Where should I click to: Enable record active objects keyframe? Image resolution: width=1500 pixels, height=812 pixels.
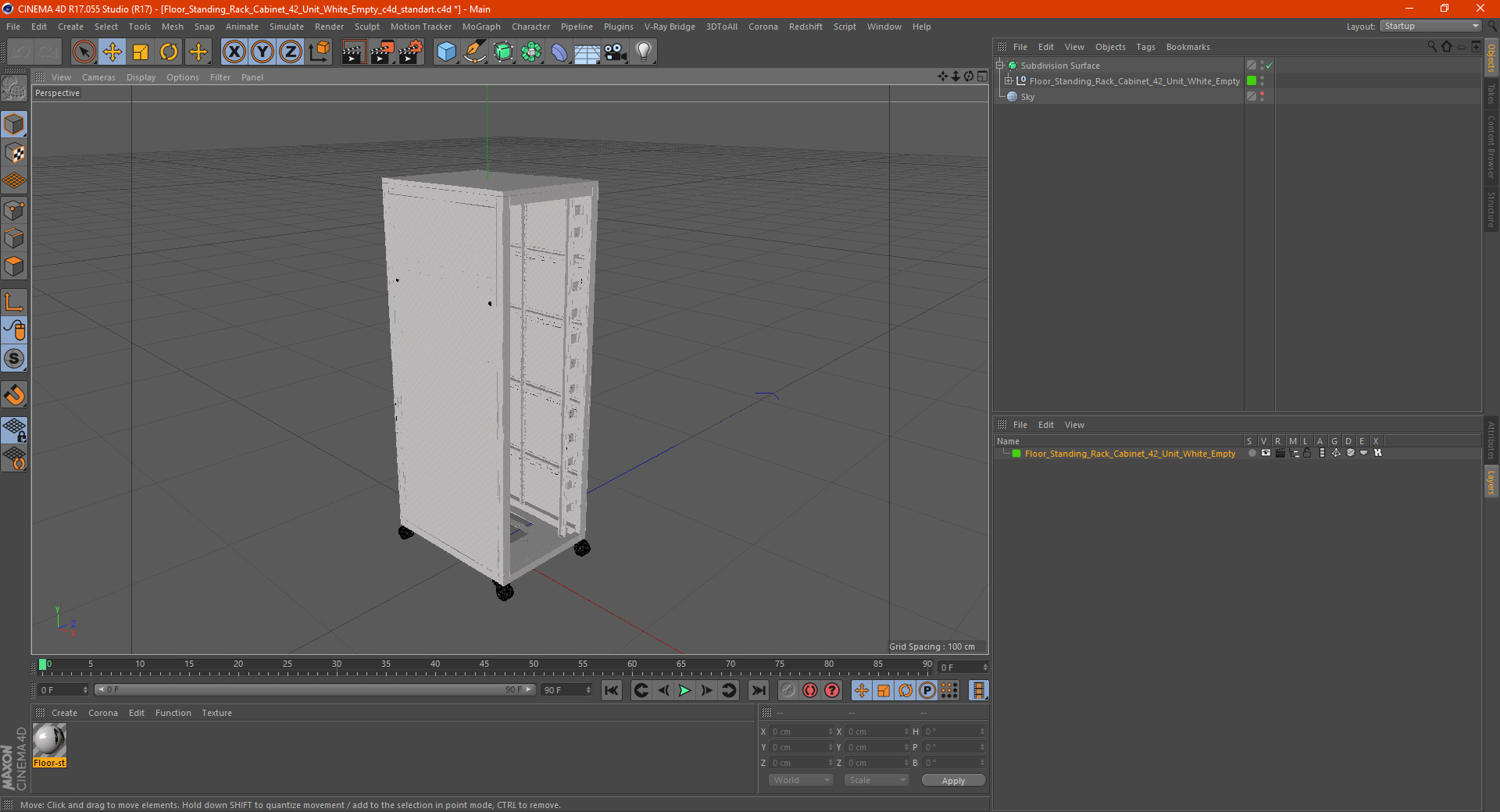[x=787, y=690]
